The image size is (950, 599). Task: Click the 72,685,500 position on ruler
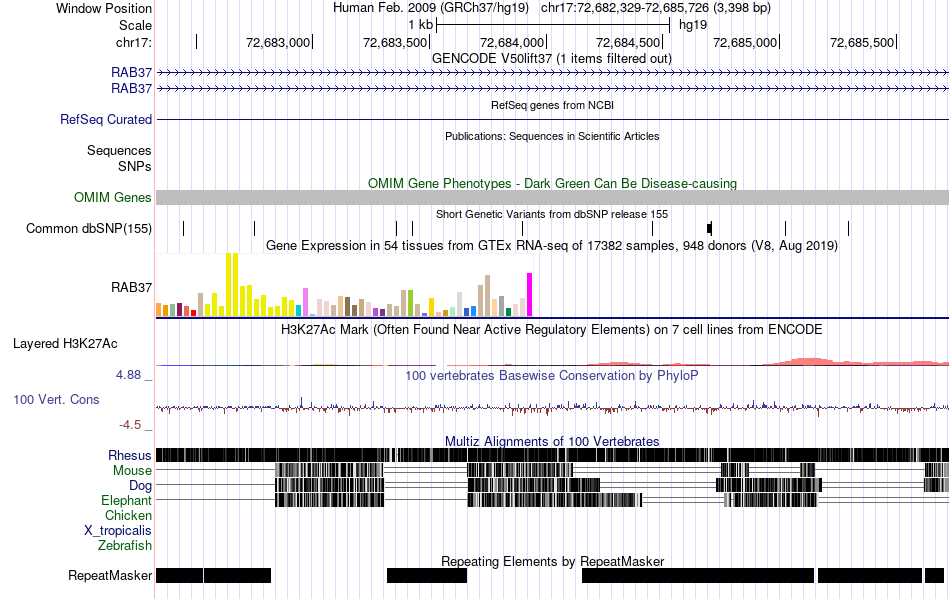coord(862,42)
